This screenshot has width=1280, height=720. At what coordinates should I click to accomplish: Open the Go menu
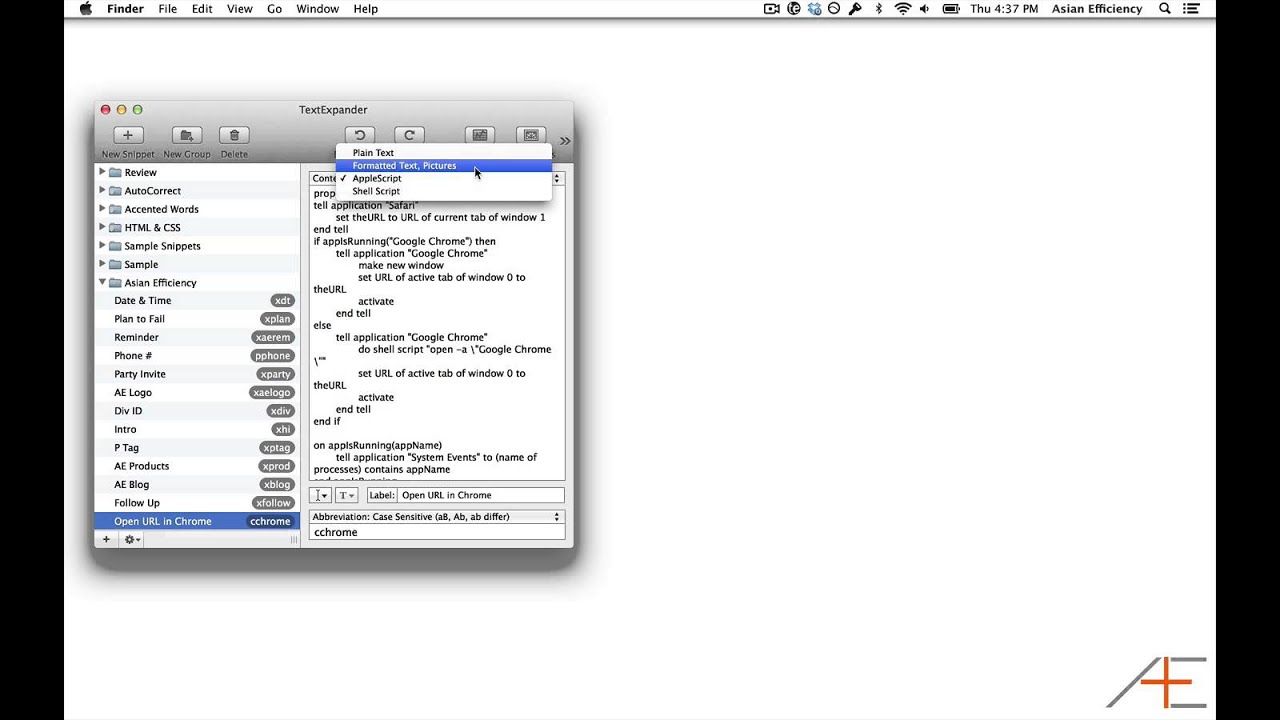(274, 9)
